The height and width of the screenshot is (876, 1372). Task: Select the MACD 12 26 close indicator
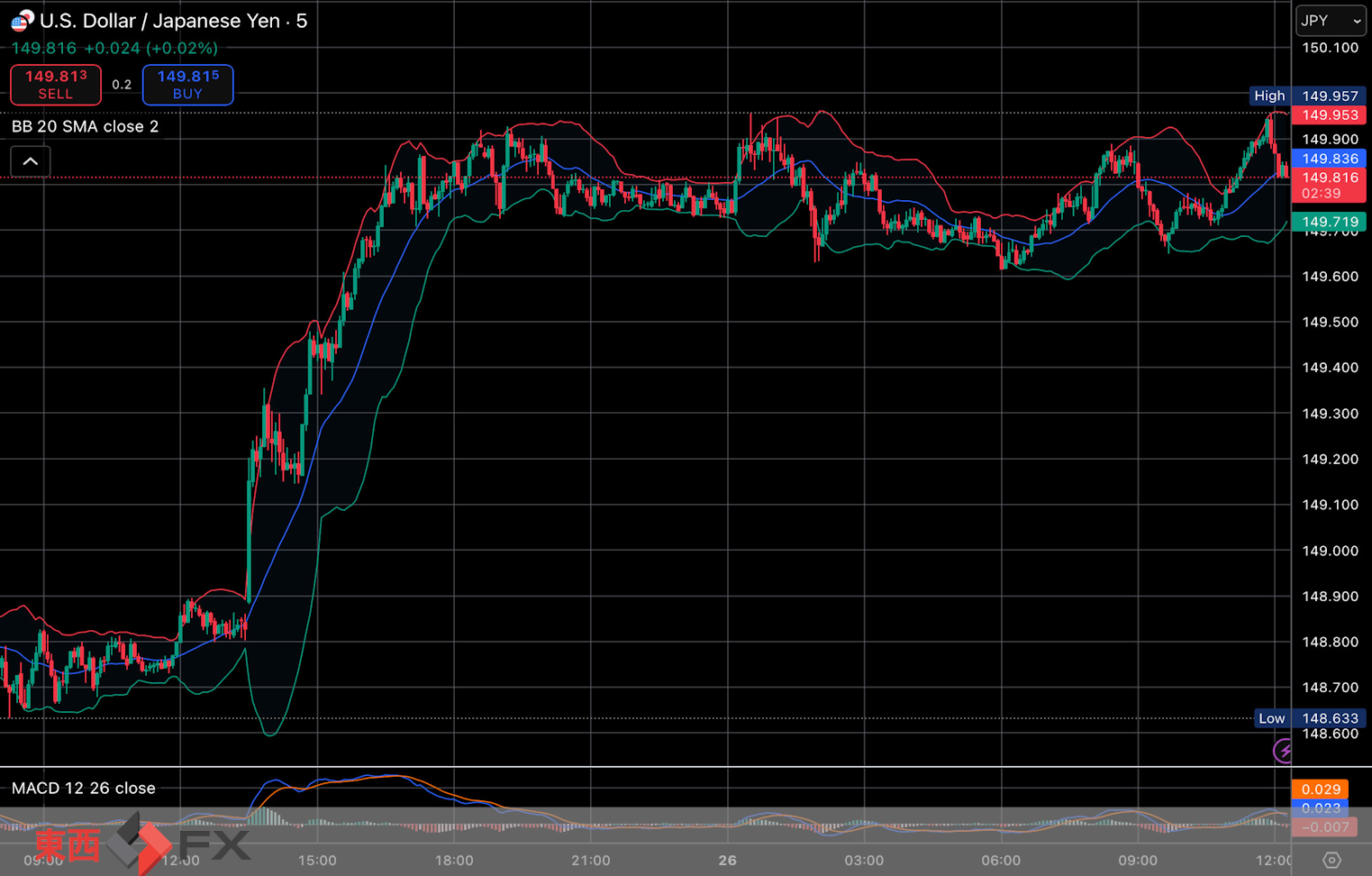pos(83,788)
